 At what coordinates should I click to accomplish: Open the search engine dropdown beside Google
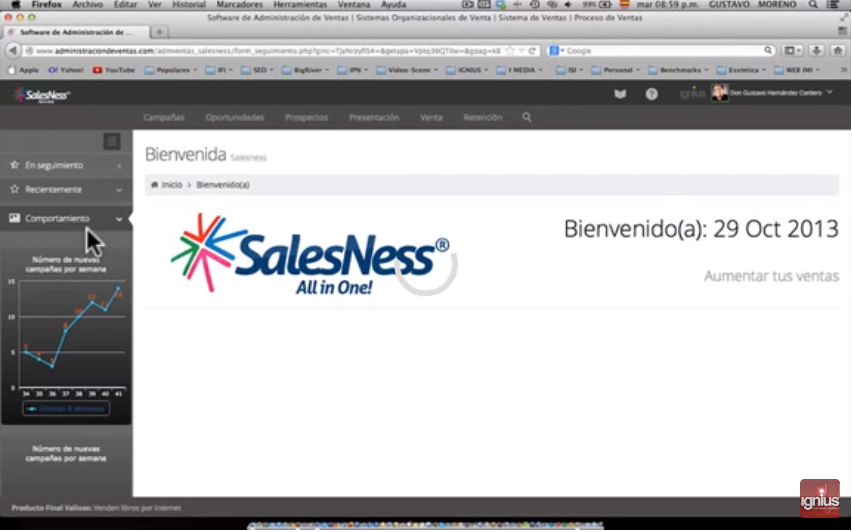(x=556, y=51)
